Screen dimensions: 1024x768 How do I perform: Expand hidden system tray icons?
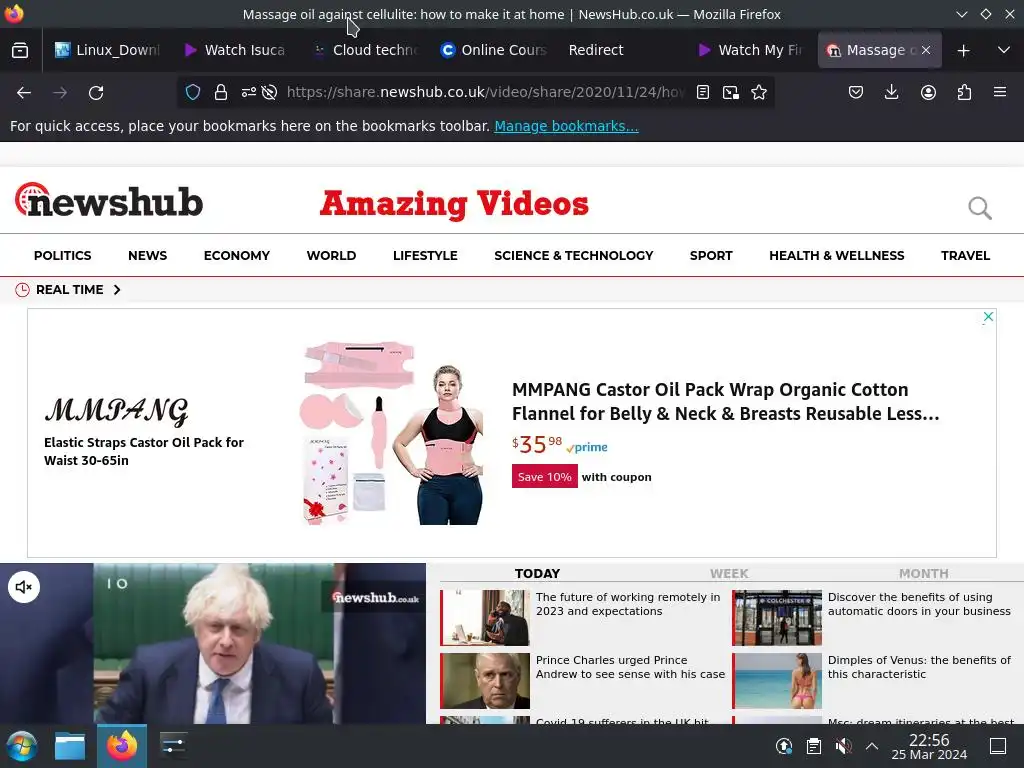[872, 746]
